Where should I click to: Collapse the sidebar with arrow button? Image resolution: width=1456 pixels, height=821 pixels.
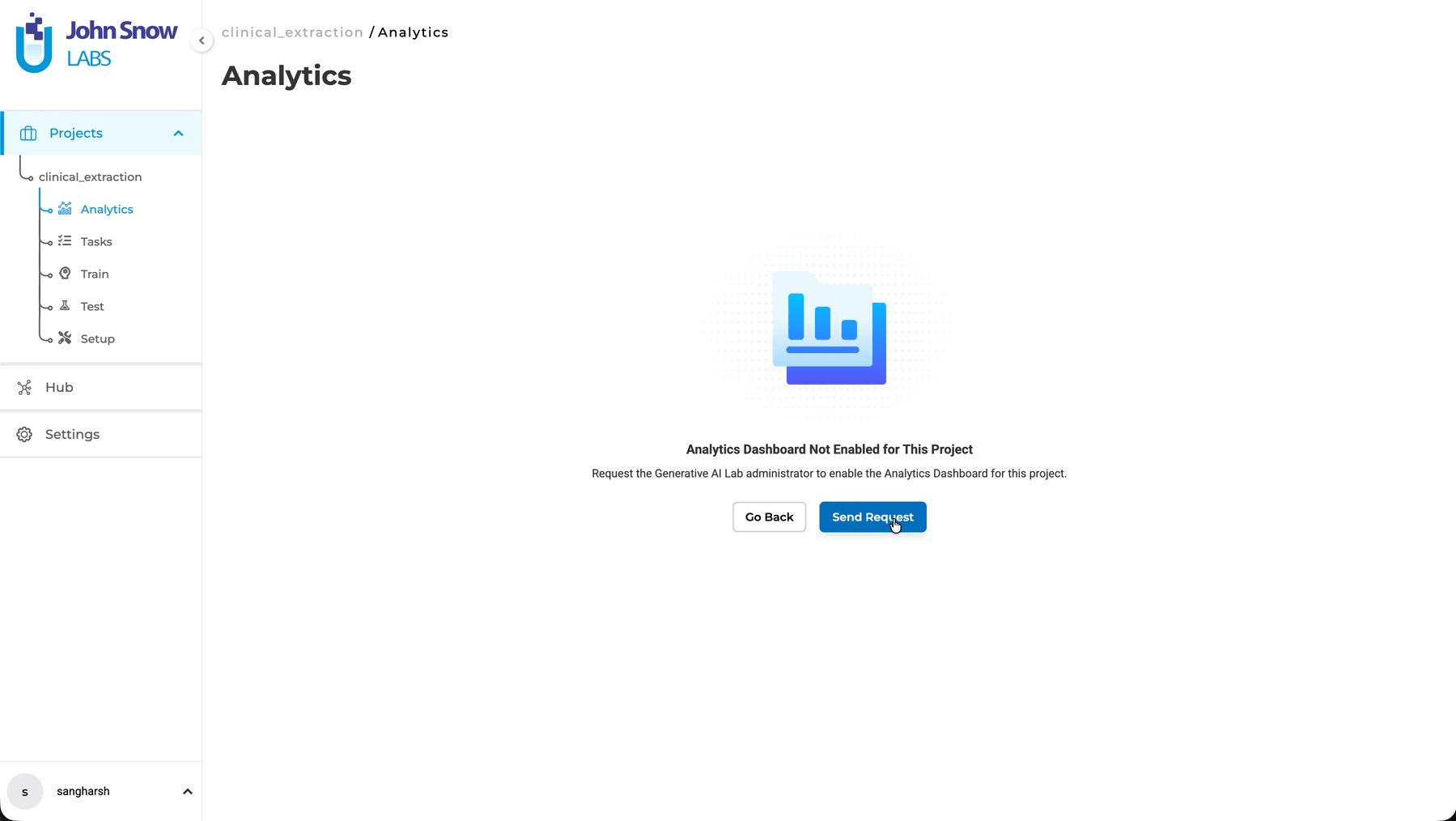click(202, 40)
